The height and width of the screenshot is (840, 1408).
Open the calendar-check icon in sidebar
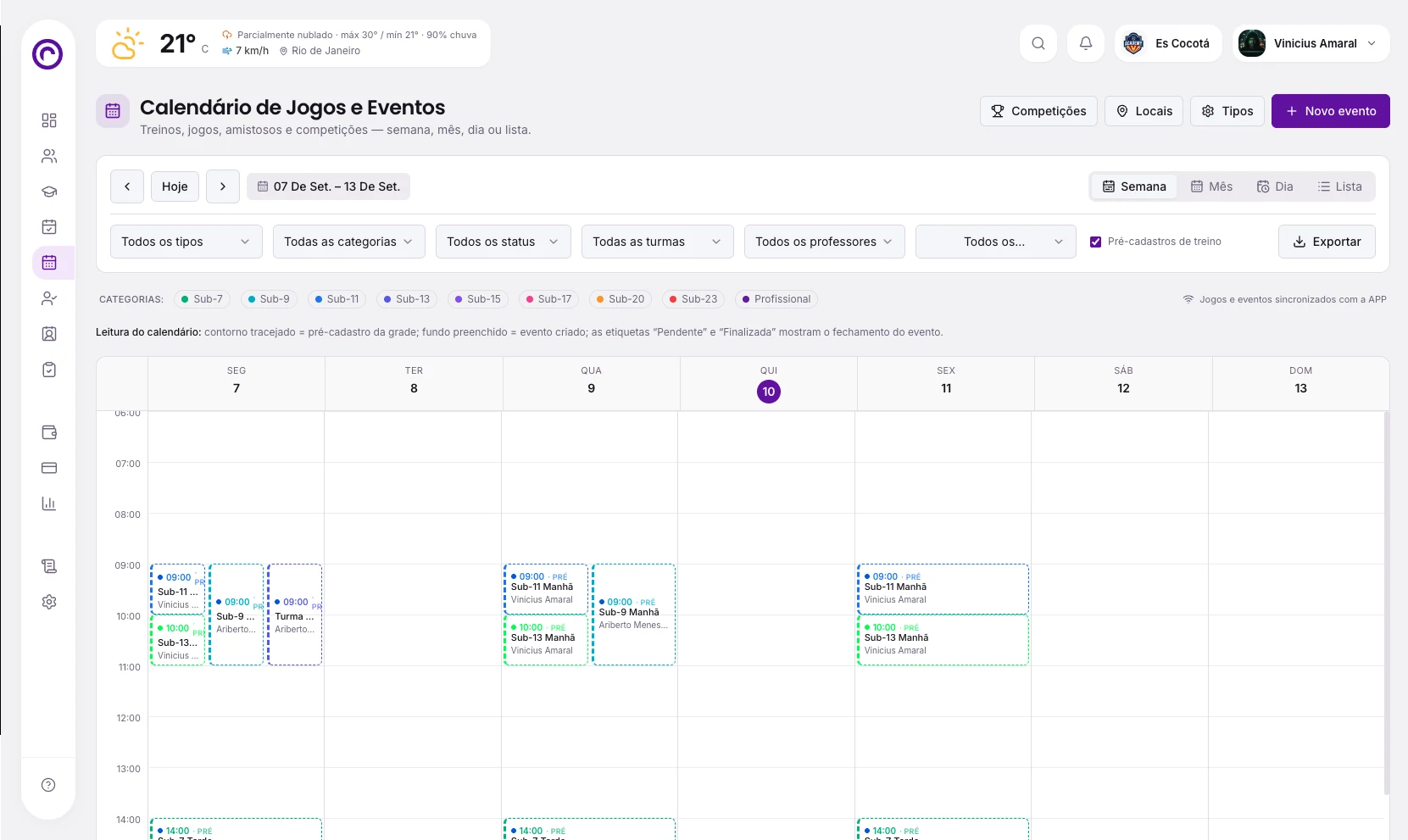click(49, 226)
